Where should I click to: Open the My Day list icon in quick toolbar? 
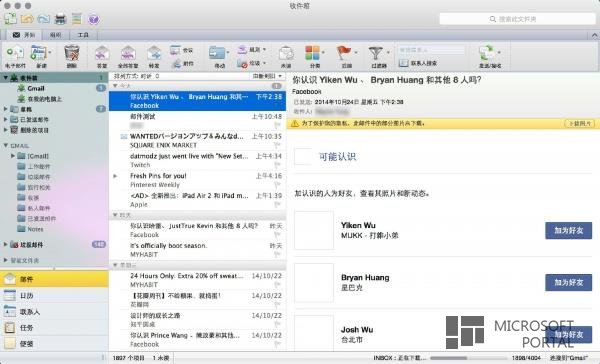click(x=77, y=18)
